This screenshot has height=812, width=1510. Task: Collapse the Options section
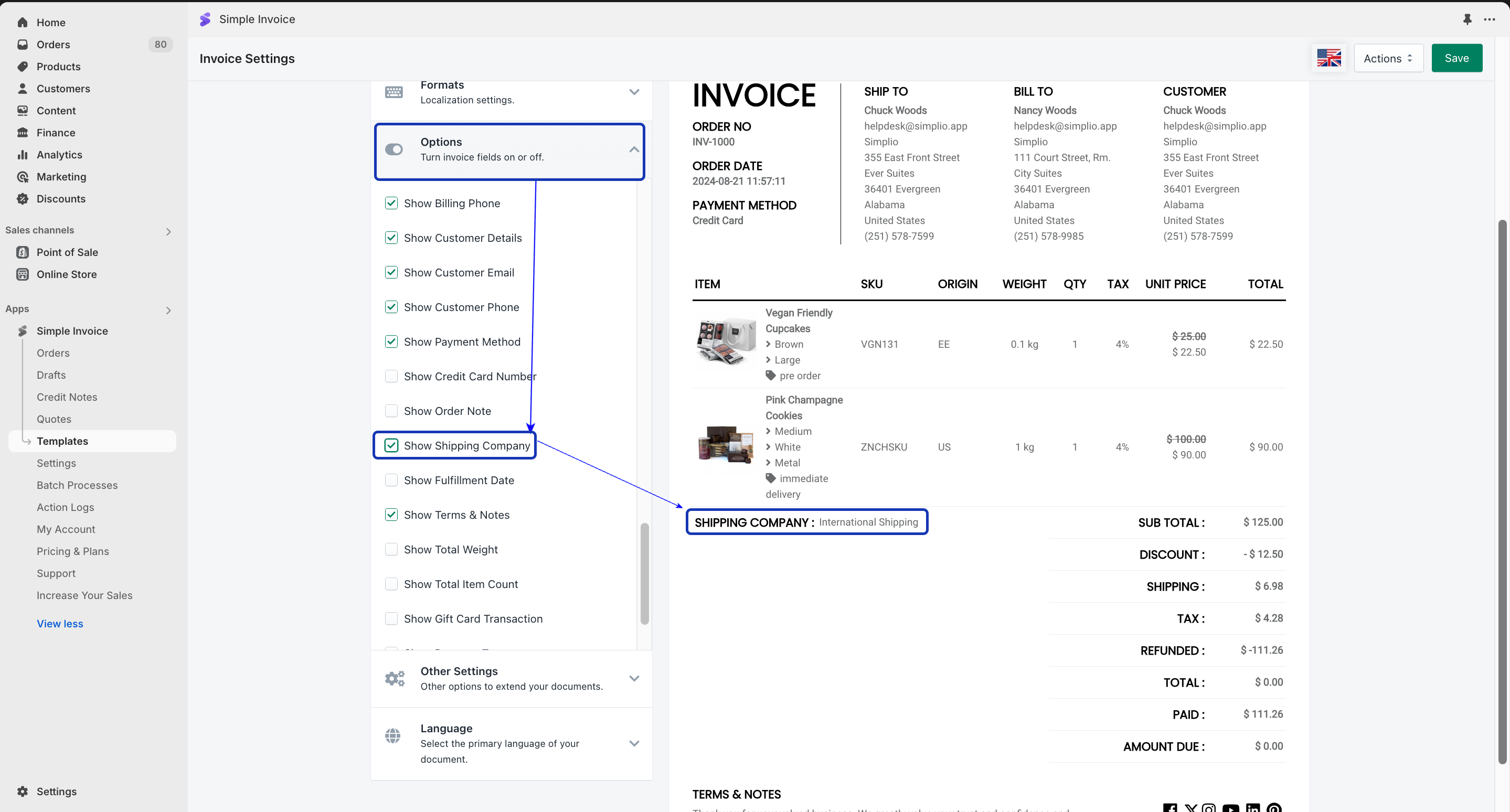pos(634,149)
